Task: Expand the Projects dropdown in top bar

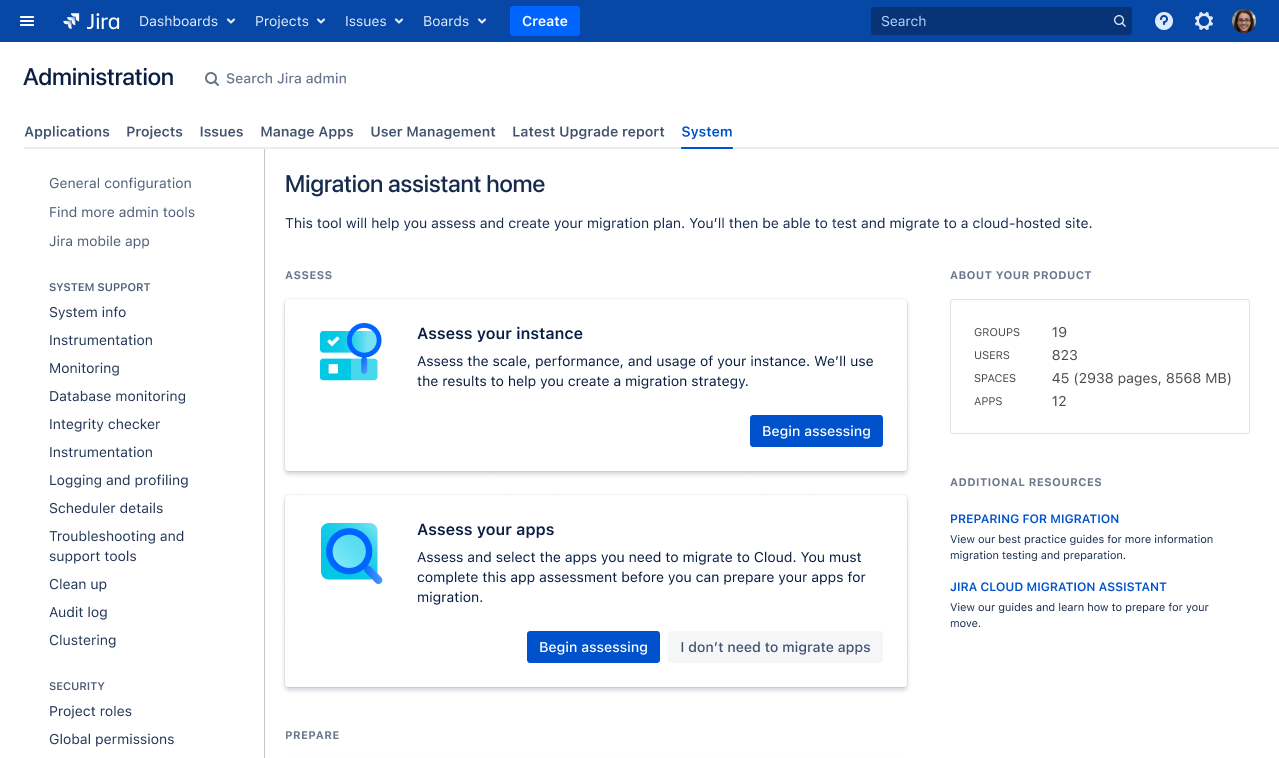Action: pyautogui.click(x=291, y=21)
